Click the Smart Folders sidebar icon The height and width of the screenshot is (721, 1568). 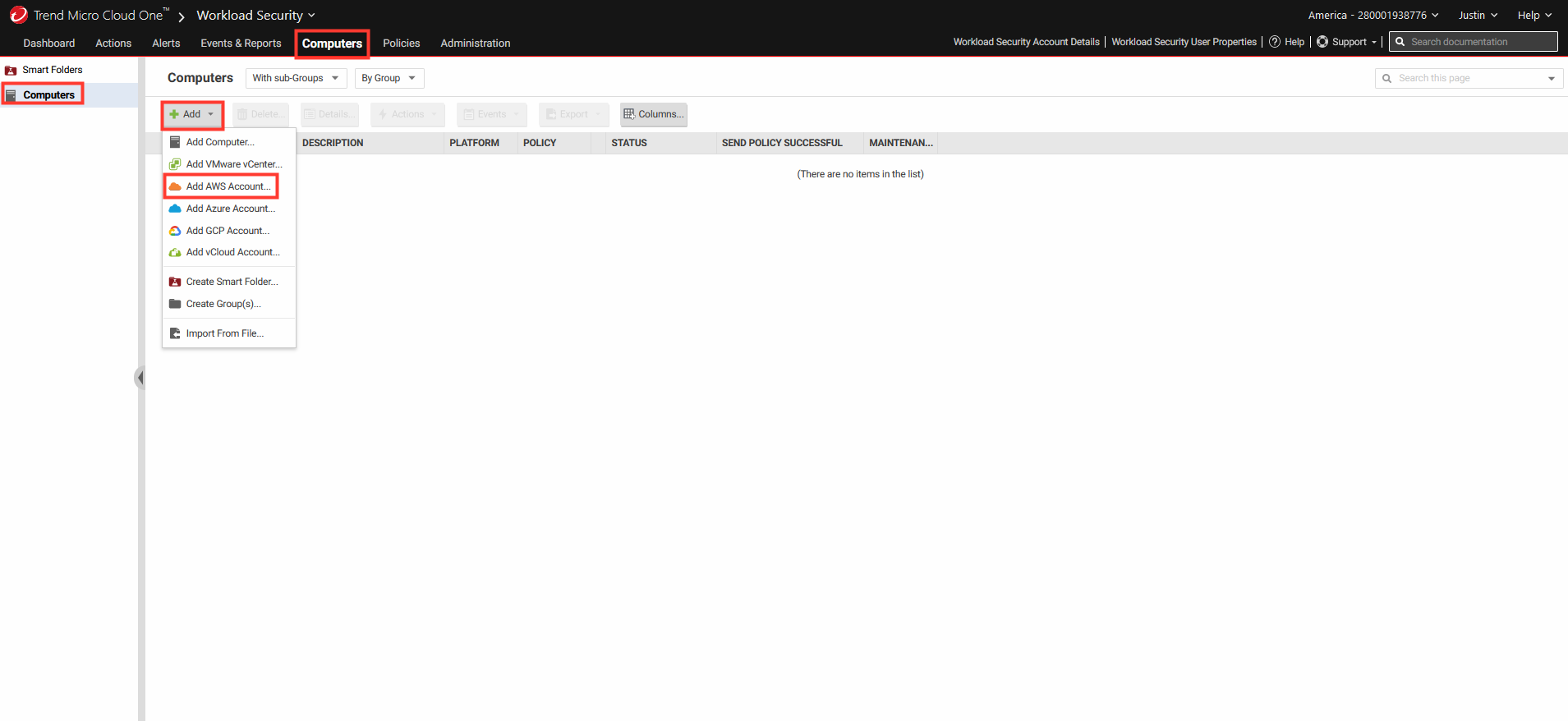11,71
